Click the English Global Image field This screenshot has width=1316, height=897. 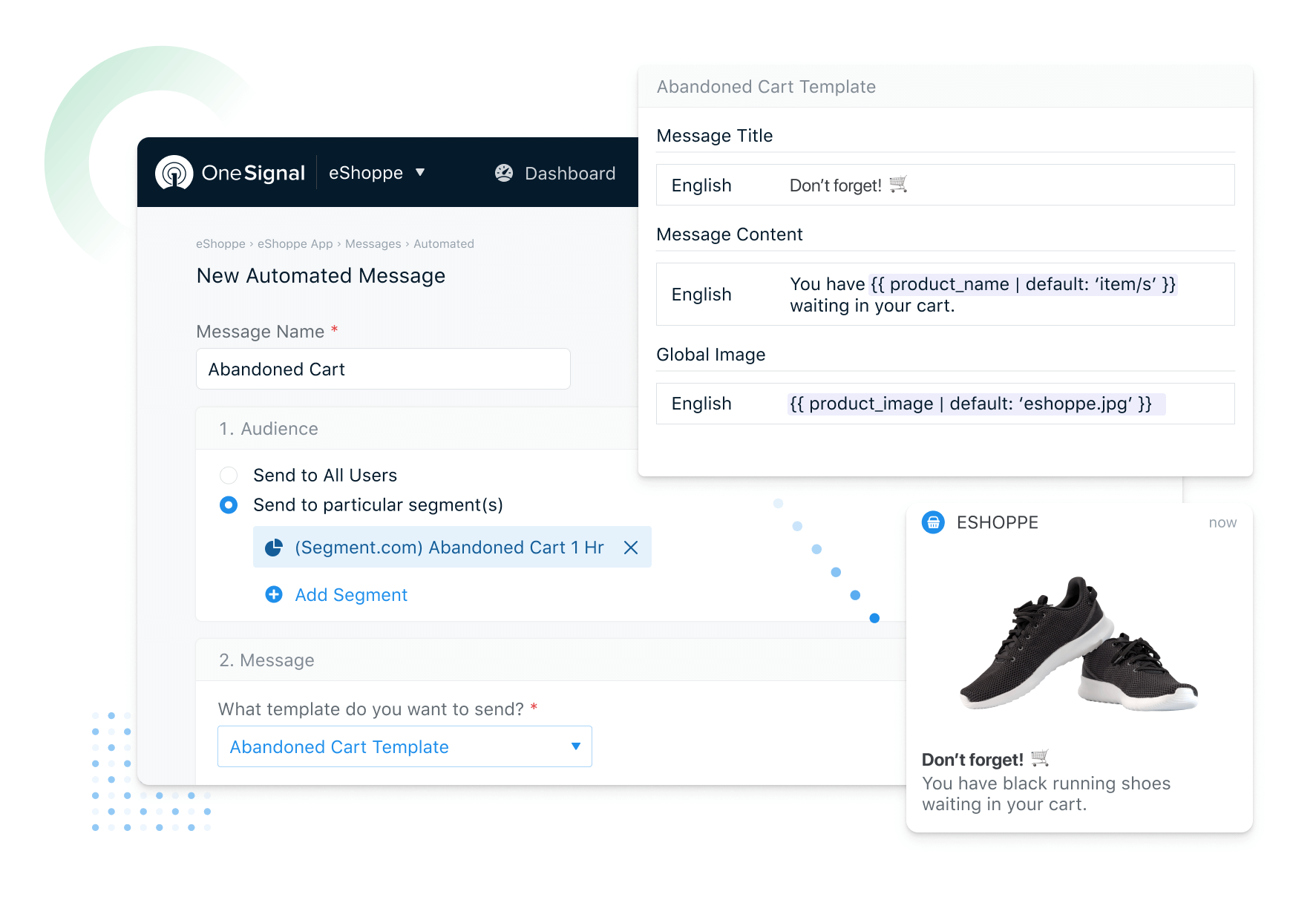[x=945, y=404]
